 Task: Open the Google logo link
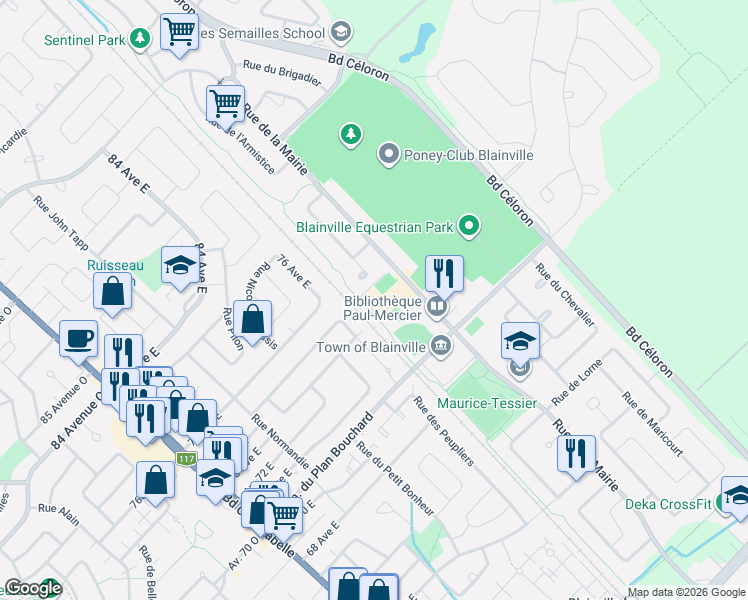coord(32,588)
